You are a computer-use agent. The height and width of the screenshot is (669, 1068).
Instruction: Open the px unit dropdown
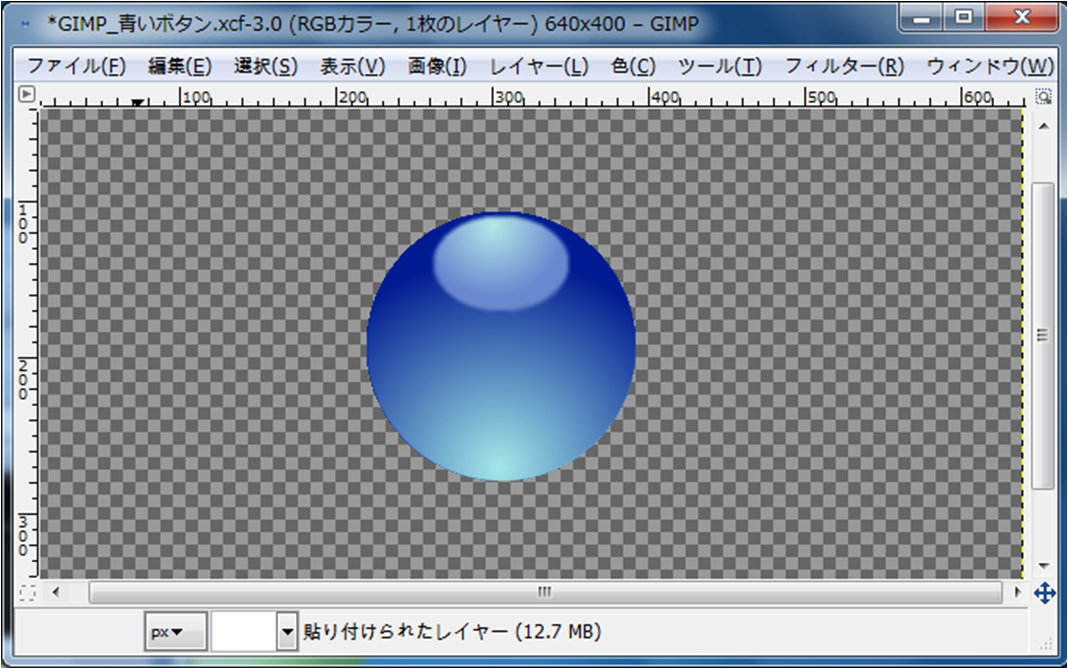pyautogui.click(x=175, y=632)
